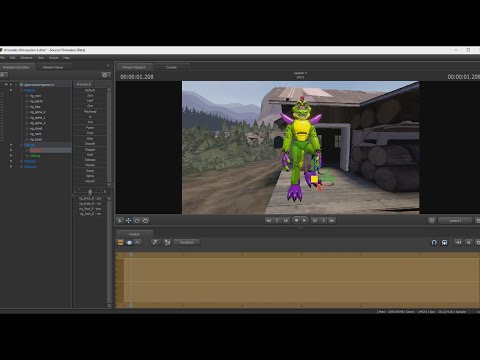This screenshot has height=360, width=480.
Task: Select the fourth manipulator tool under viewport
Action: point(145,221)
